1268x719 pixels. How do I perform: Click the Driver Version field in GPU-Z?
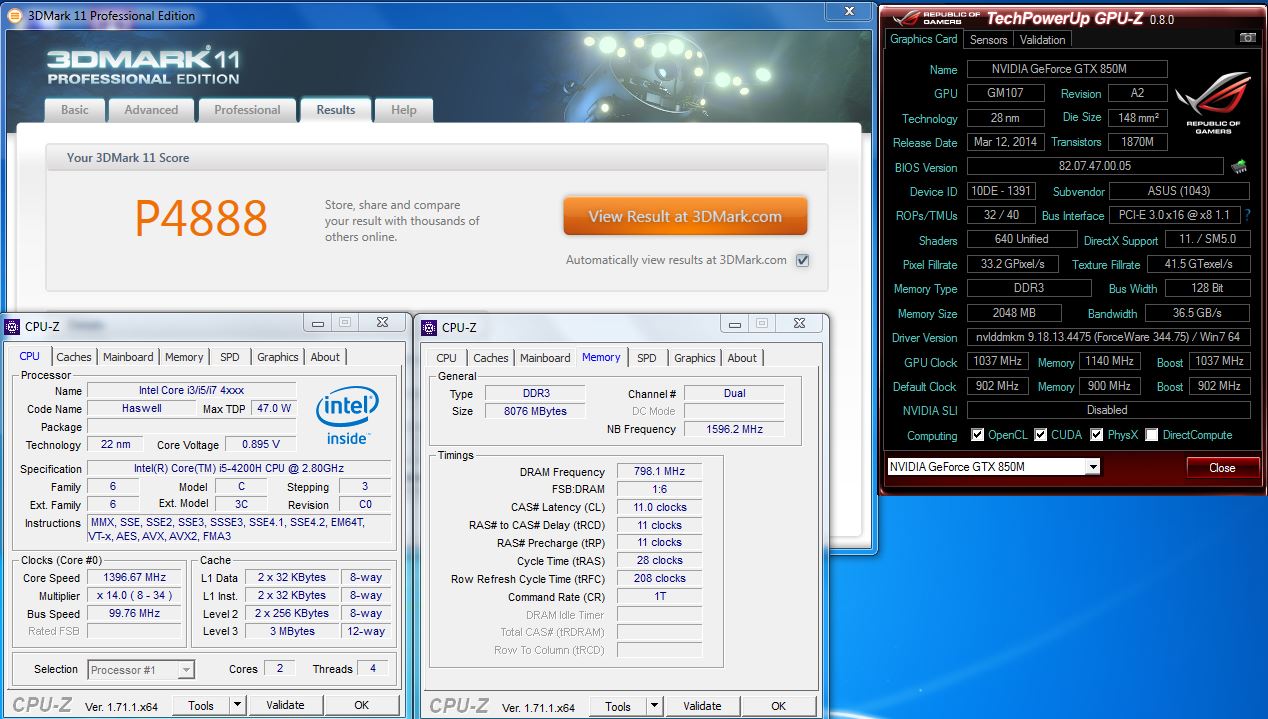1108,338
